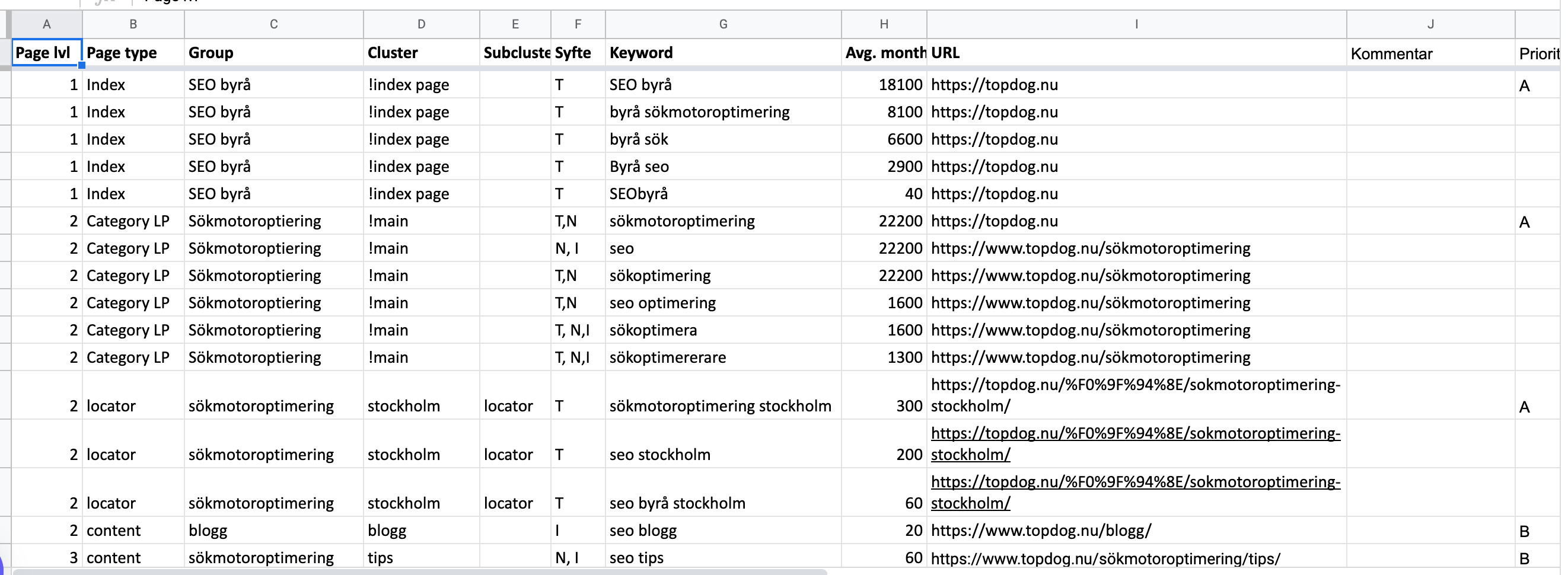
Task: Click the 'seo tips' keyword cell
Action: click(722, 558)
